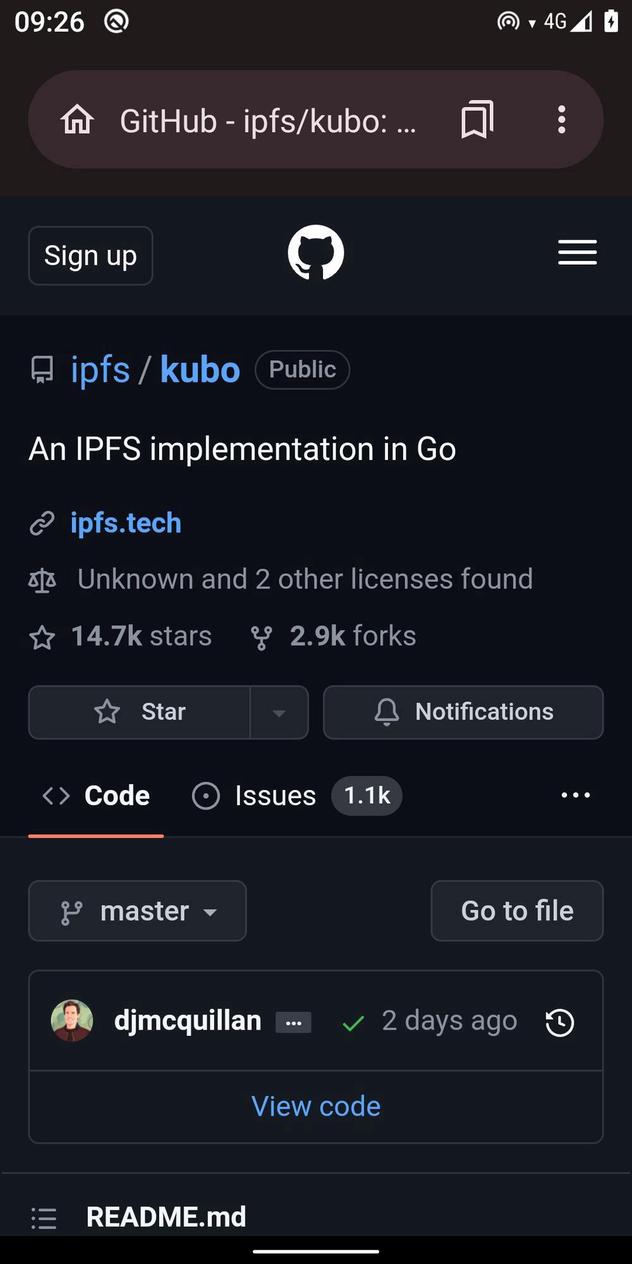This screenshot has height=1264, width=632.
Task: Select the Code tab
Action: (96, 795)
